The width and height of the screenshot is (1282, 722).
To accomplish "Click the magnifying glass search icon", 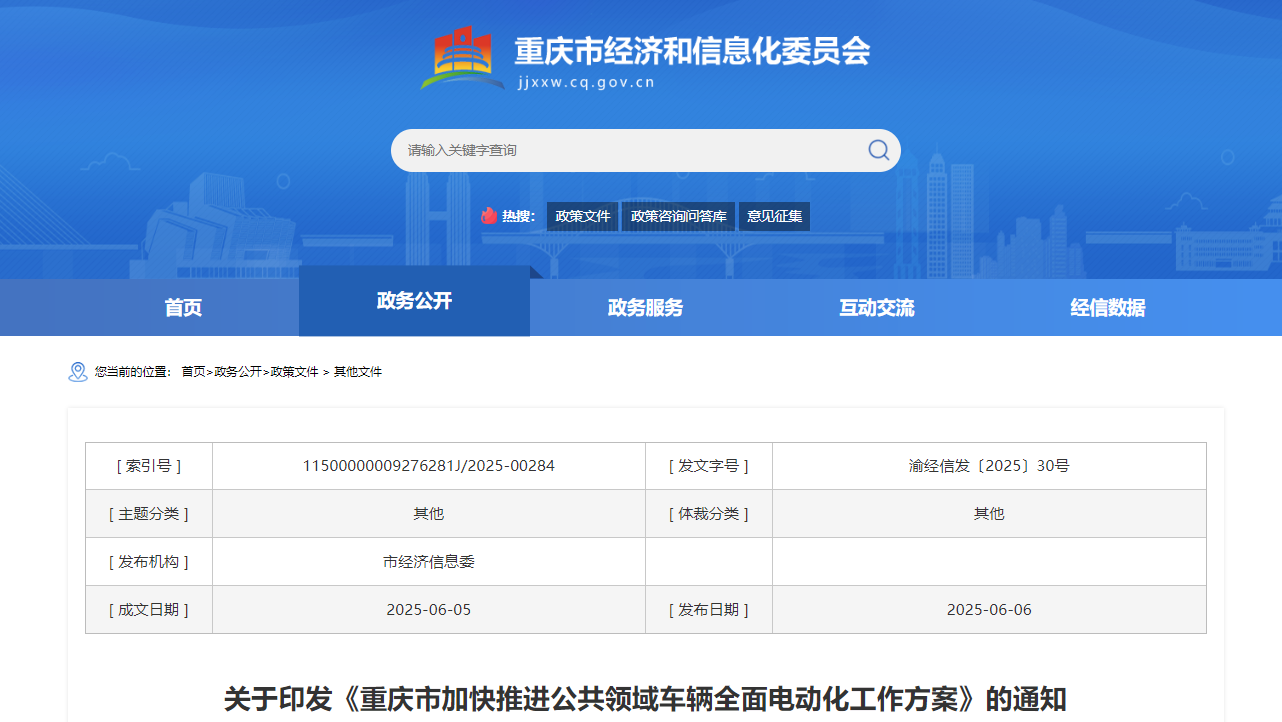I will [x=878, y=150].
